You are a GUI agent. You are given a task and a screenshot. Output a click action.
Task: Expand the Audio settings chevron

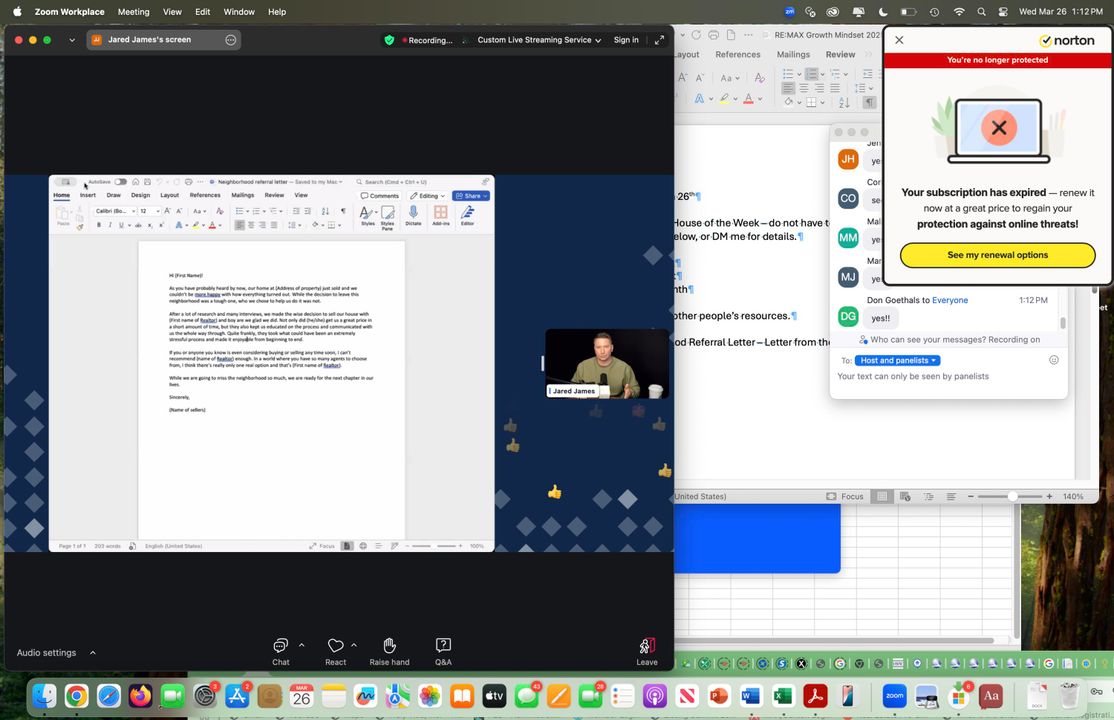pyautogui.click(x=93, y=653)
